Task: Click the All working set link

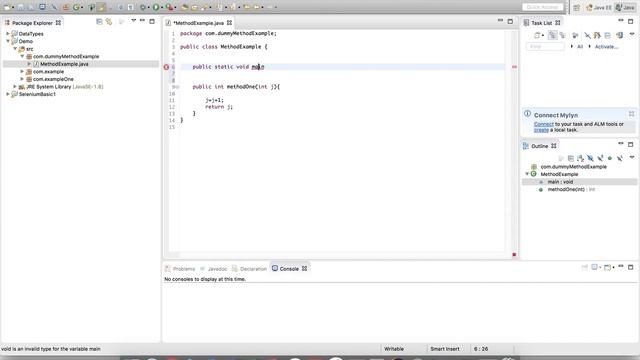Action: click(580, 47)
